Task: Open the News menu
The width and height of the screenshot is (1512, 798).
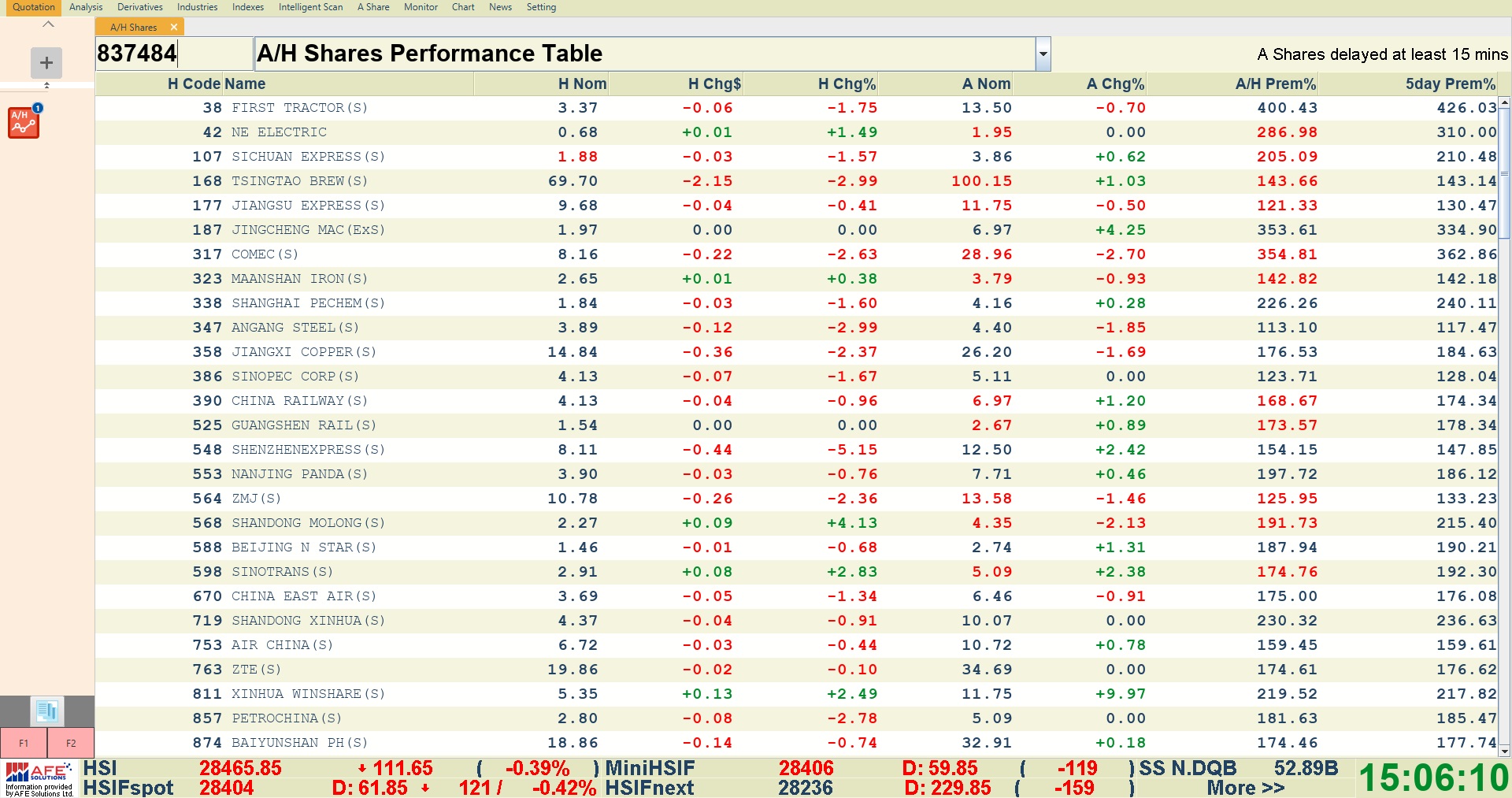Action: tap(500, 7)
